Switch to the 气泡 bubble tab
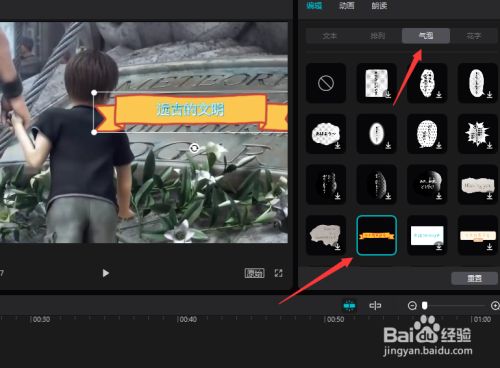 coord(426,36)
